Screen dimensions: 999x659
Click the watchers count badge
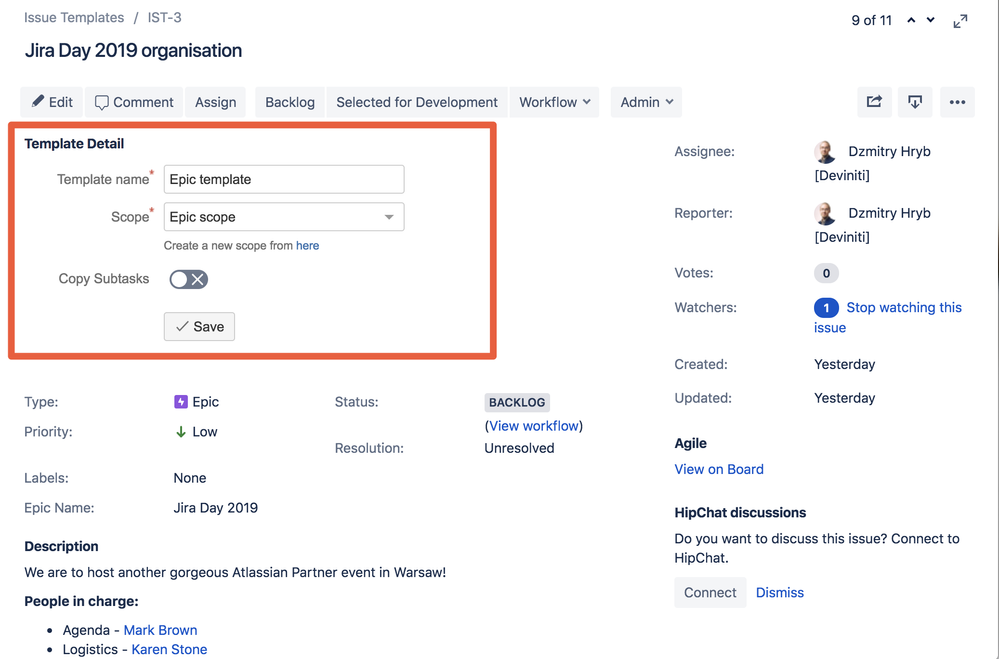click(x=826, y=307)
